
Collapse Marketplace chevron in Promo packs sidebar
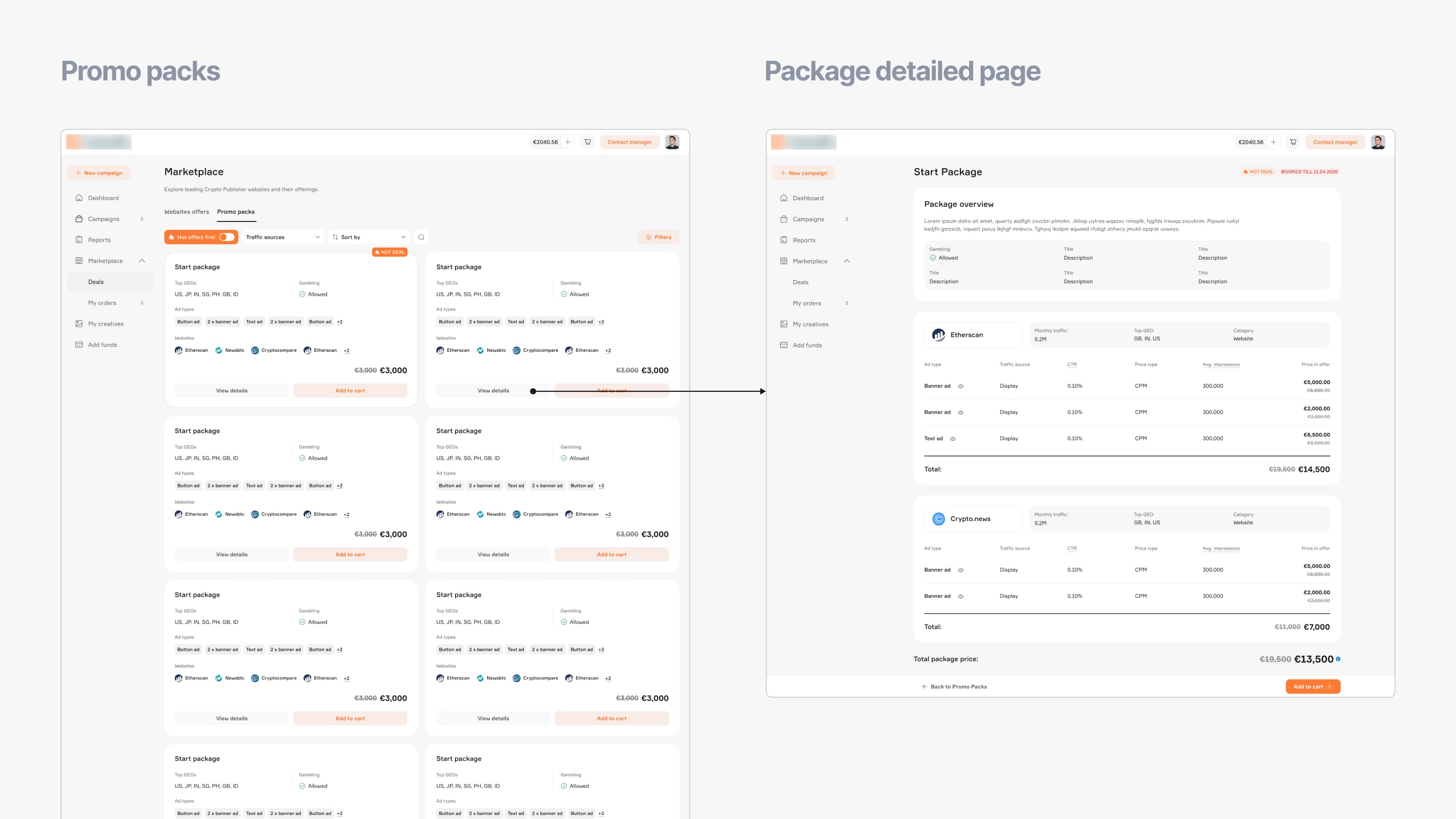coord(142,260)
